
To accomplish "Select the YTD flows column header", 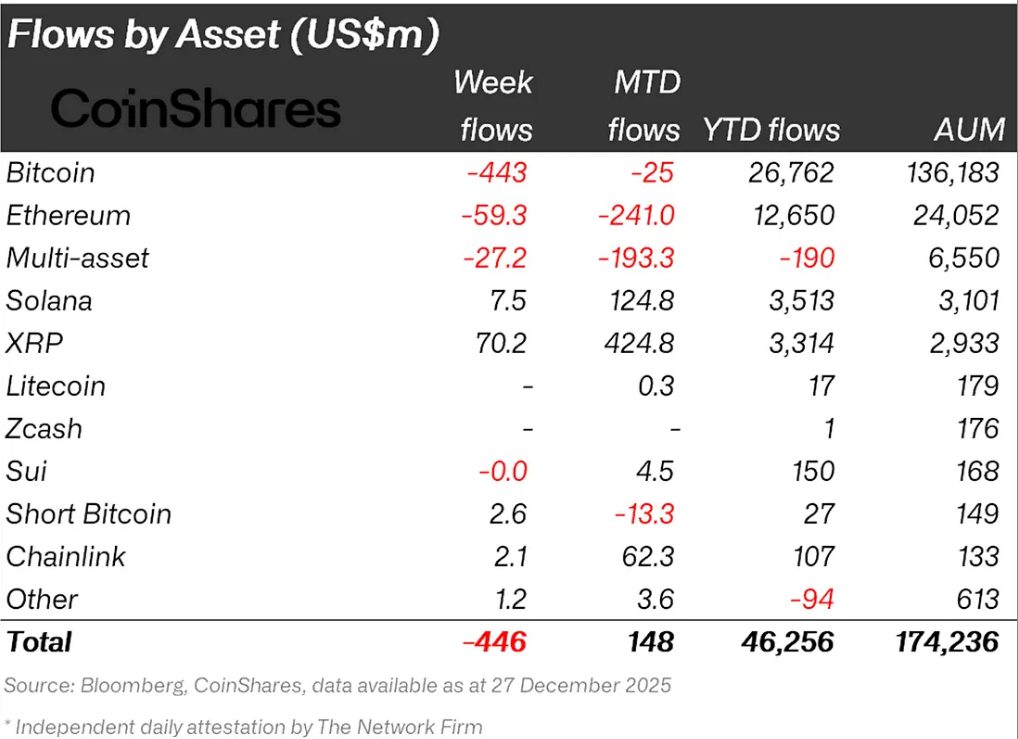I will pyautogui.click(x=771, y=130).
